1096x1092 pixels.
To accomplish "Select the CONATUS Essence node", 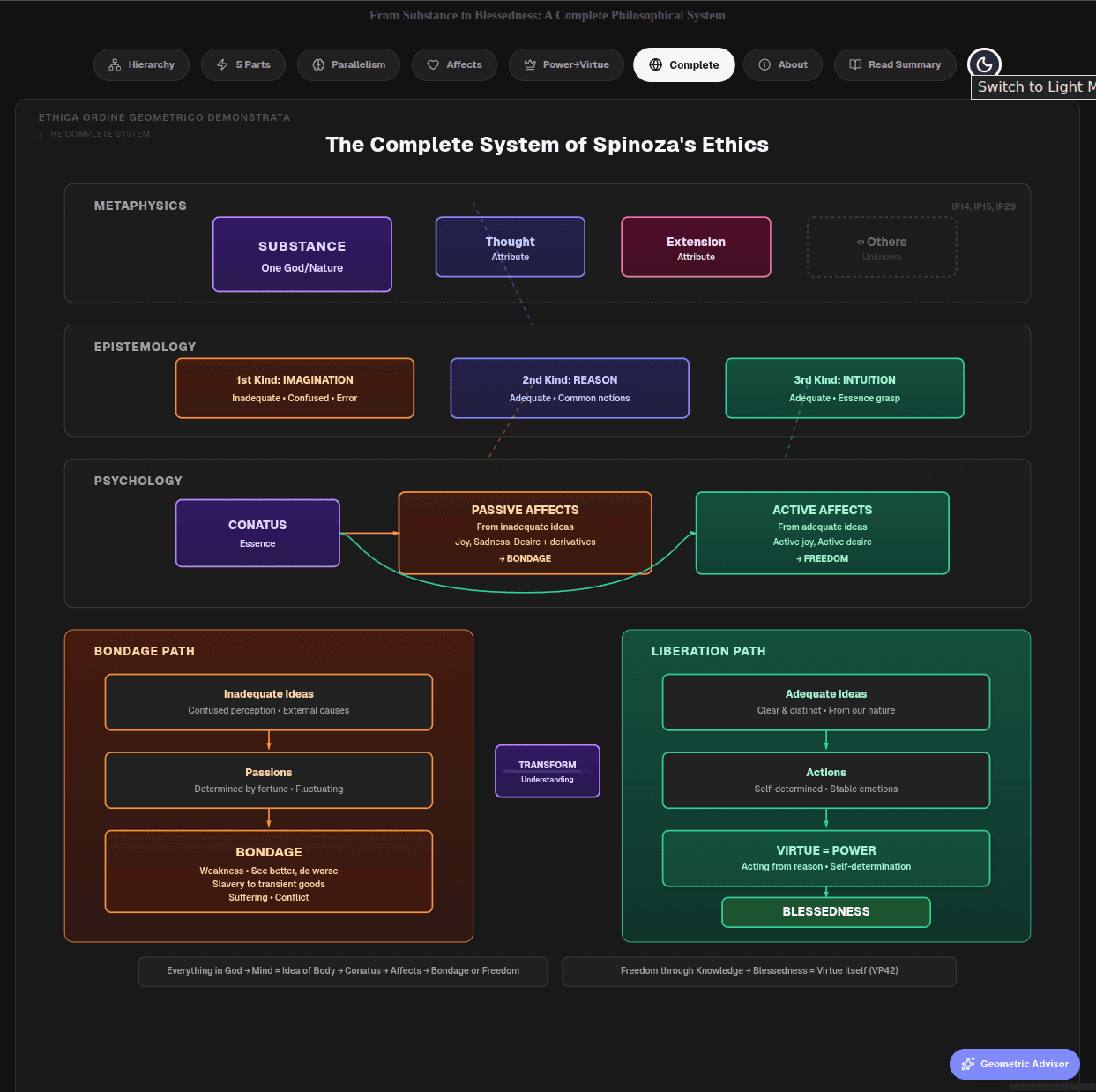I will (257, 533).
